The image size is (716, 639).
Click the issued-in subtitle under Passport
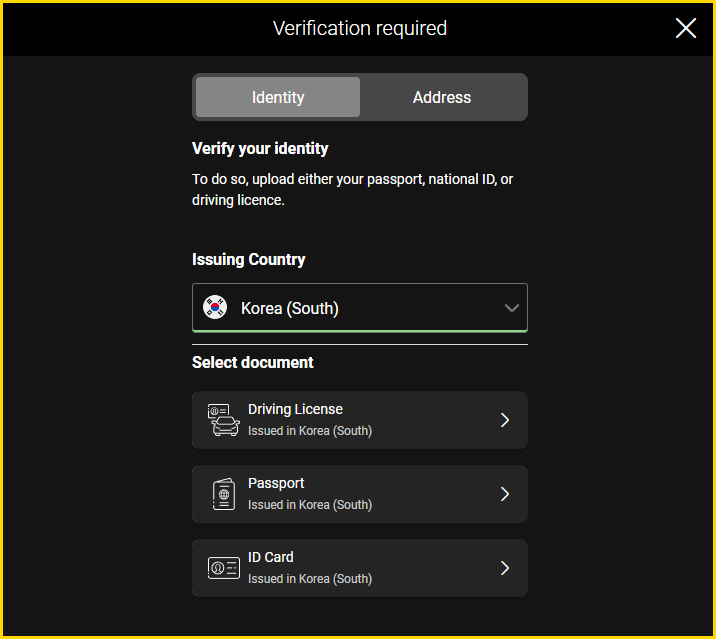(x=310, y=505)
